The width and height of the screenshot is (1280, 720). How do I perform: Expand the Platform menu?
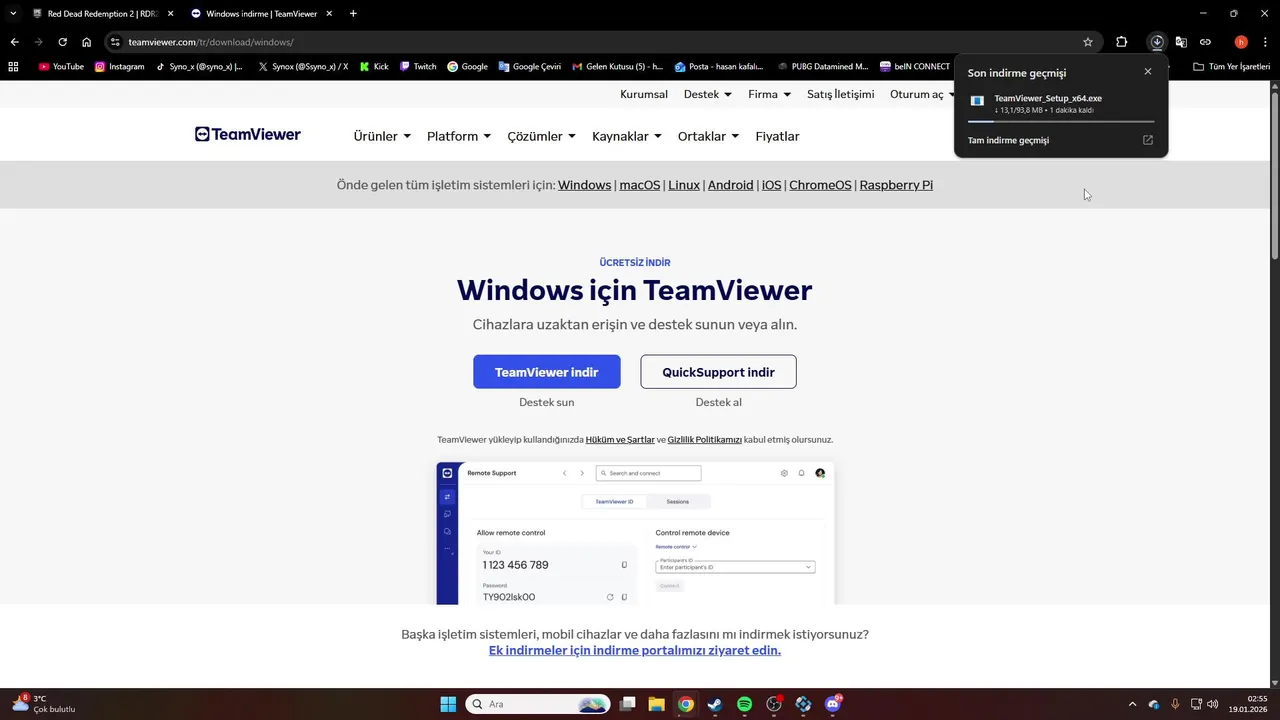pyautogui.click(x=459, y=136)
